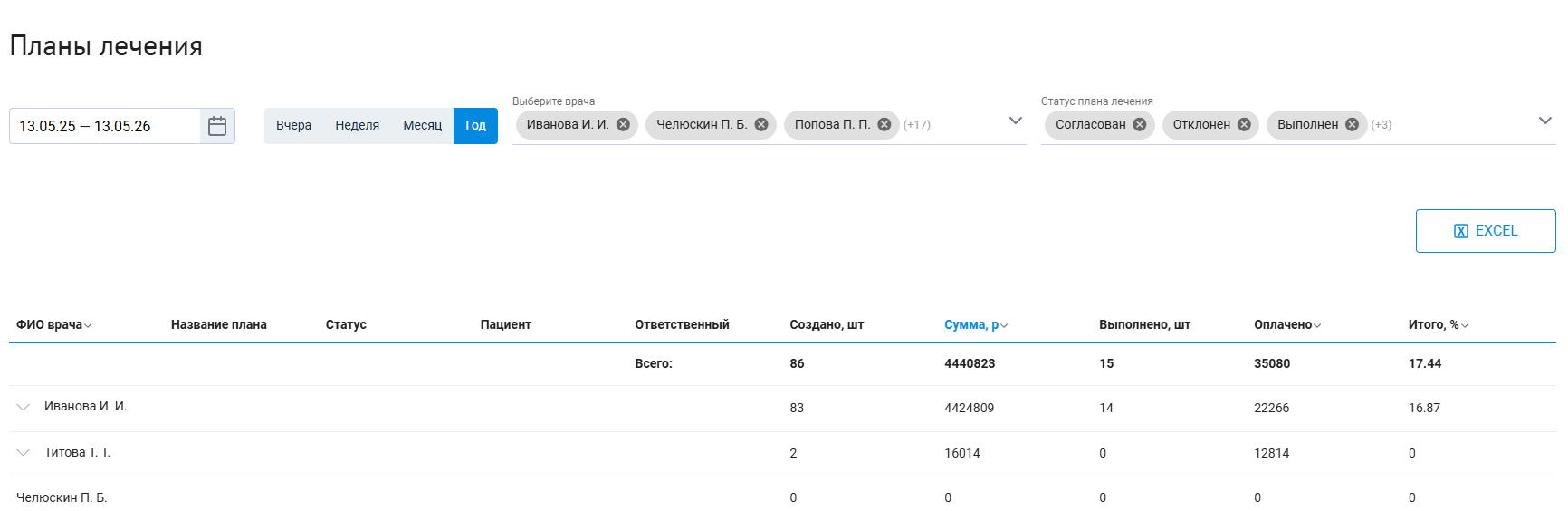Remove Иванова И. И. doctor chip

(x=623, y=125)
